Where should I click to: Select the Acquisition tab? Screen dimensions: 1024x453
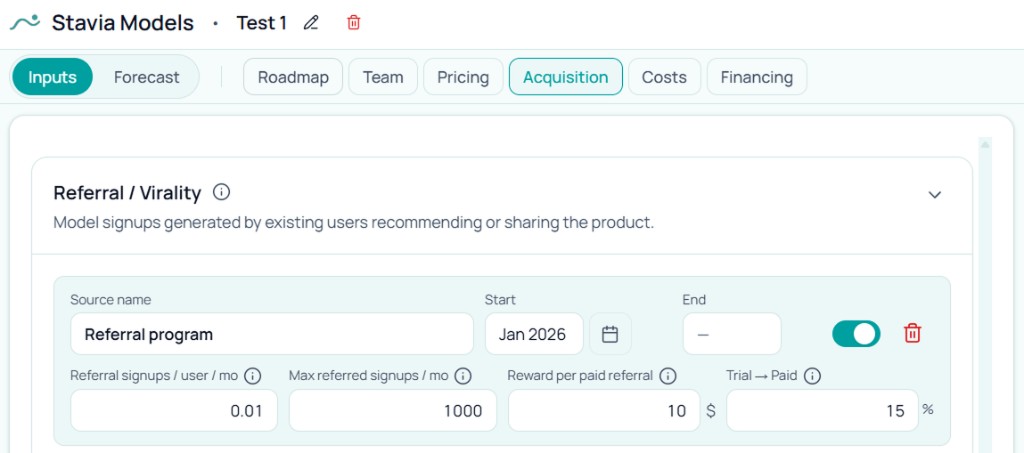pyautogui.click(x=566, y=77)
